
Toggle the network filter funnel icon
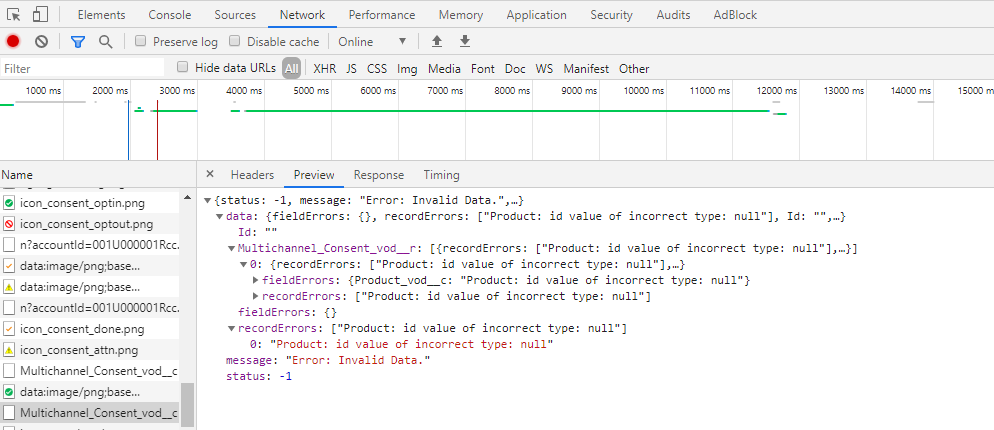[x=78, y=41]
